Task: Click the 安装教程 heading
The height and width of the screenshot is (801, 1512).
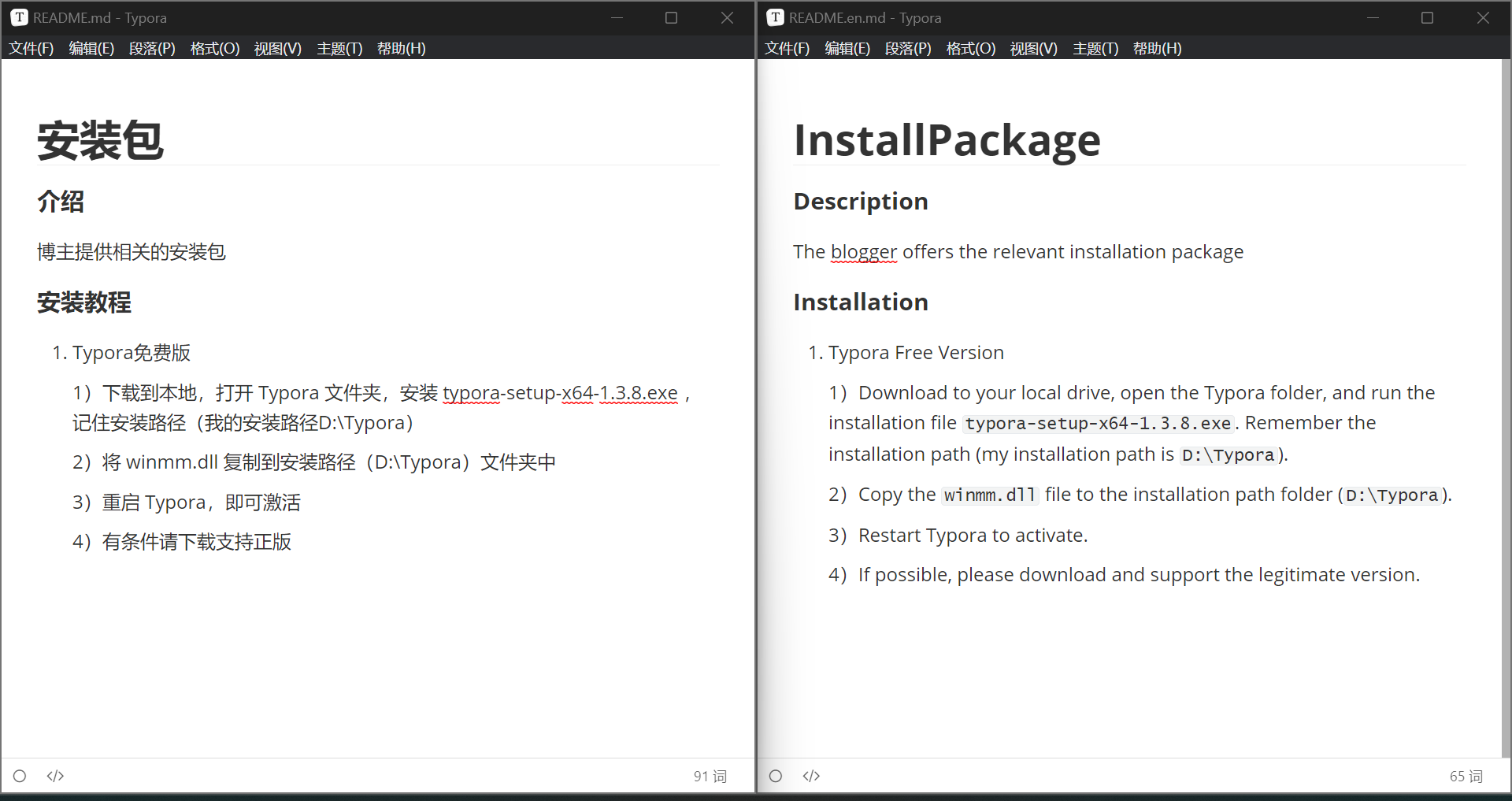Action: point(84,302)
